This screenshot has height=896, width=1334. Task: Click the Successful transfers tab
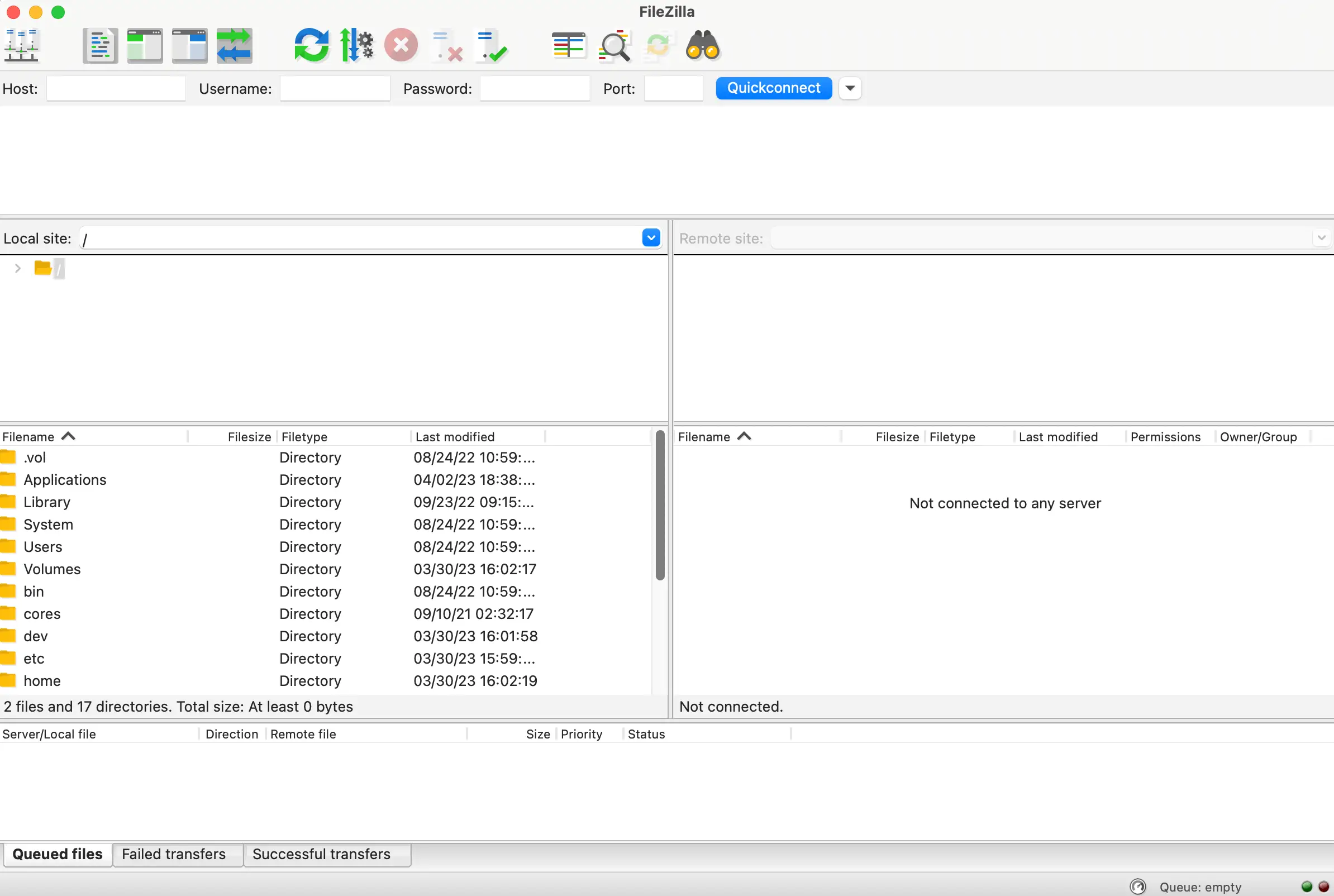pos(320,853)
